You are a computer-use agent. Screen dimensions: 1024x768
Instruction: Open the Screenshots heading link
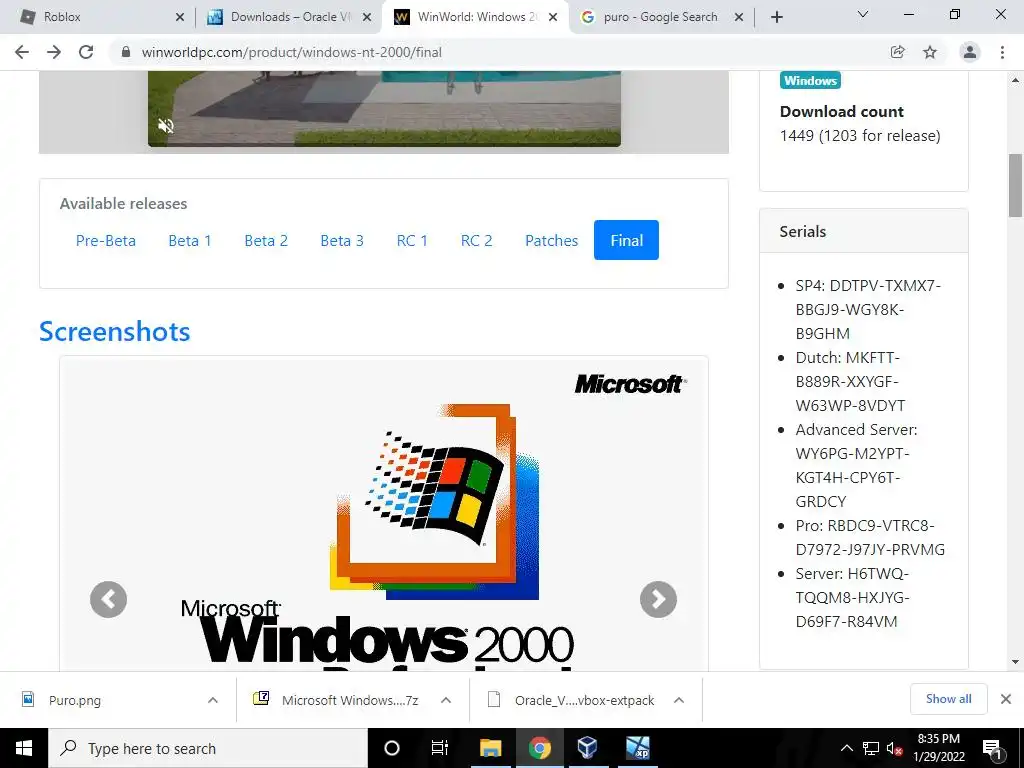(115, 332)
